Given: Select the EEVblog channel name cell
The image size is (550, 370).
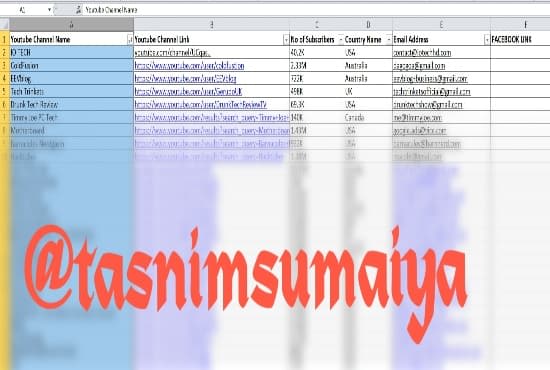Looking at the screenshot, I should [72, 78].
